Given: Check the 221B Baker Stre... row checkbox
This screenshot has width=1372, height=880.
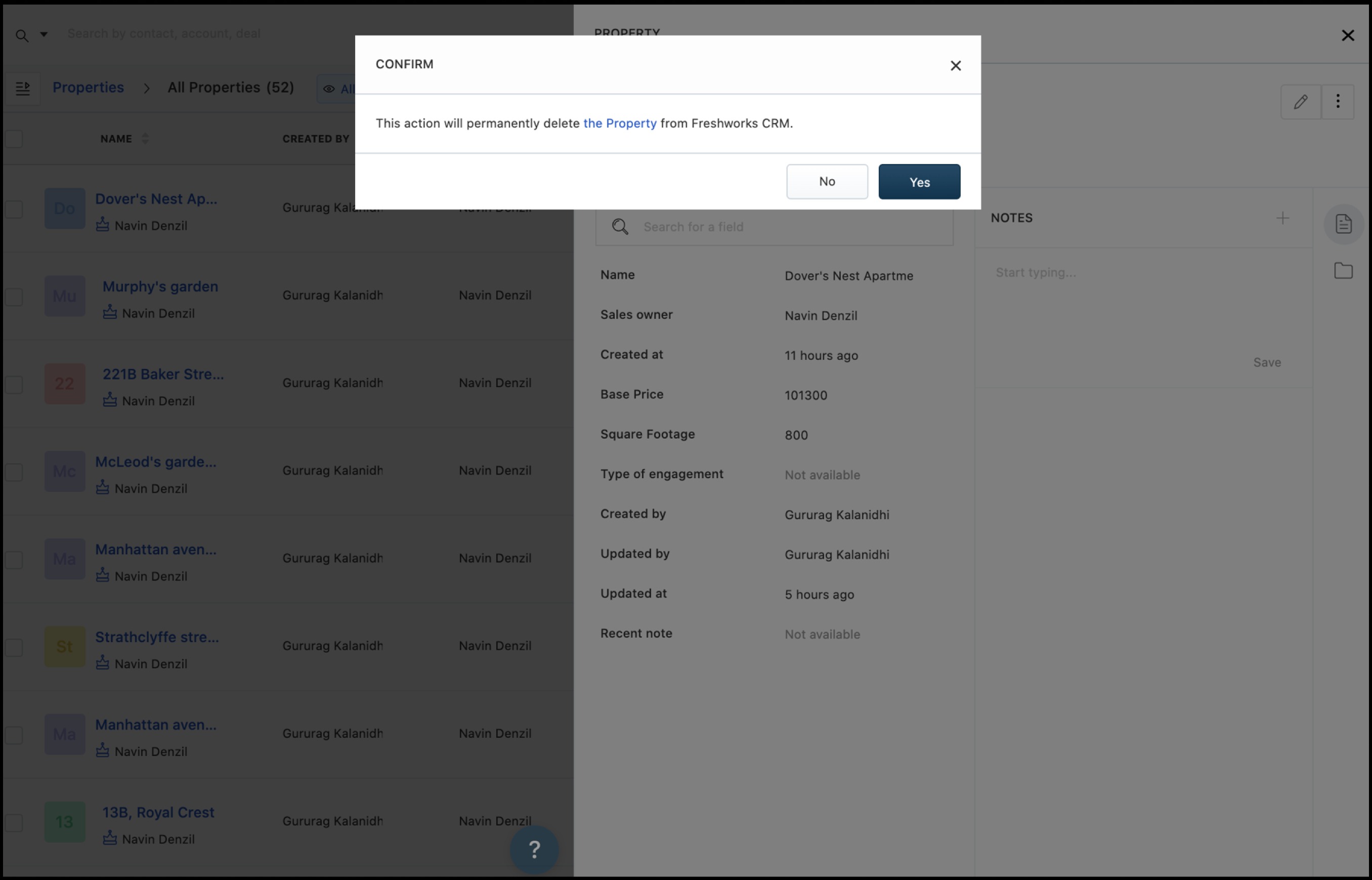Looking at the screenshot, I should coord(14,385).
